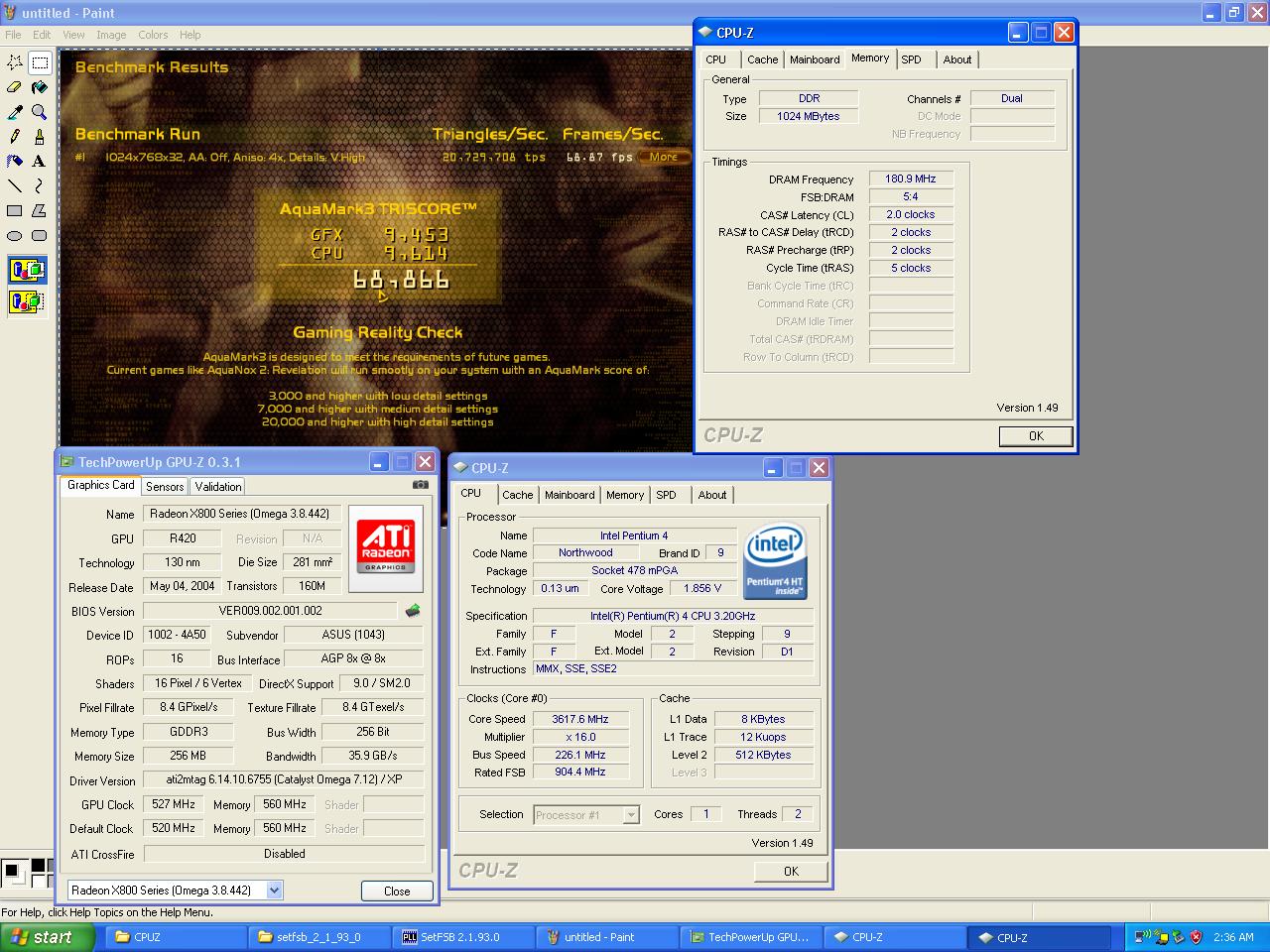The height and width of the screenshot is (952, 1270).
Task: Click the Windows start button
Action: (x=48, y=937)
